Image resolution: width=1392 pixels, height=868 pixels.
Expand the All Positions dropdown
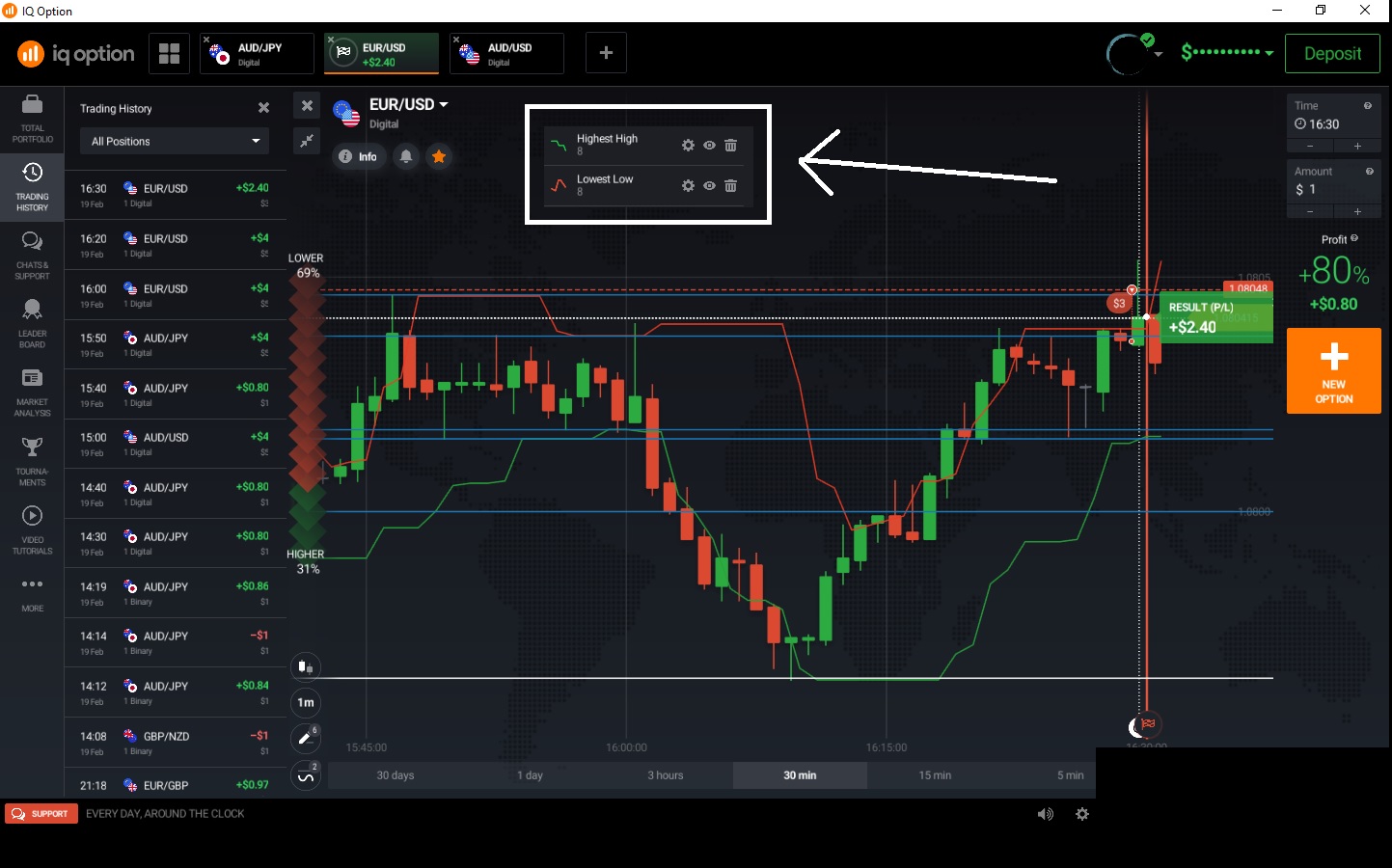174,141
